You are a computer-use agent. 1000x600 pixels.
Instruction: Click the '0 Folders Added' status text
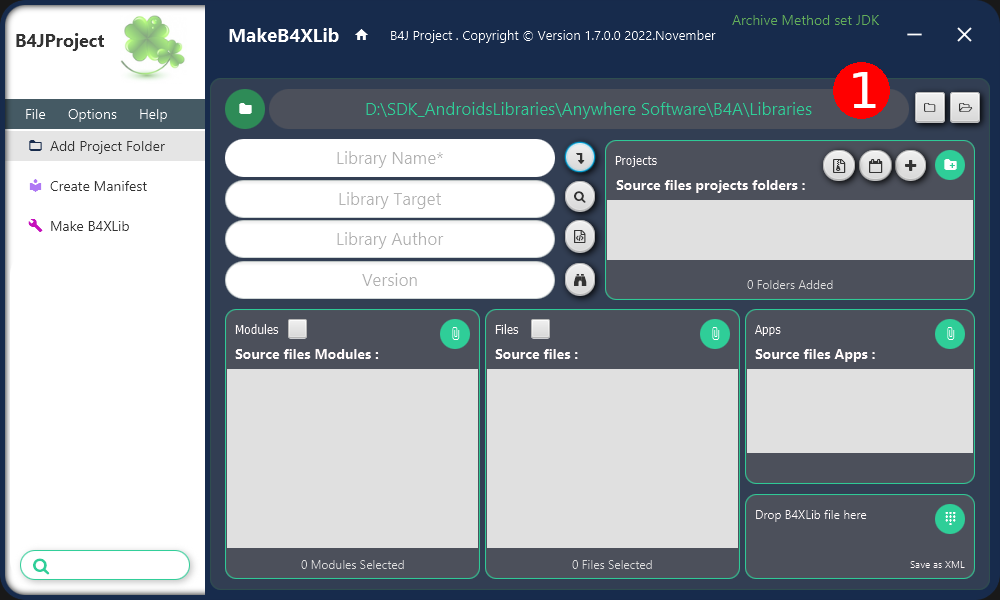[x=790, y=285]
